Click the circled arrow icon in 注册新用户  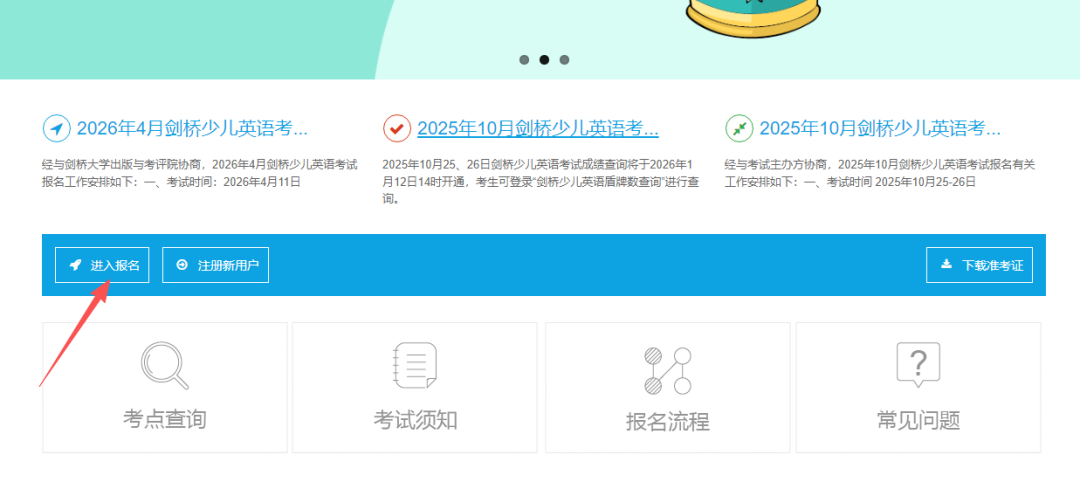(182, 264)
